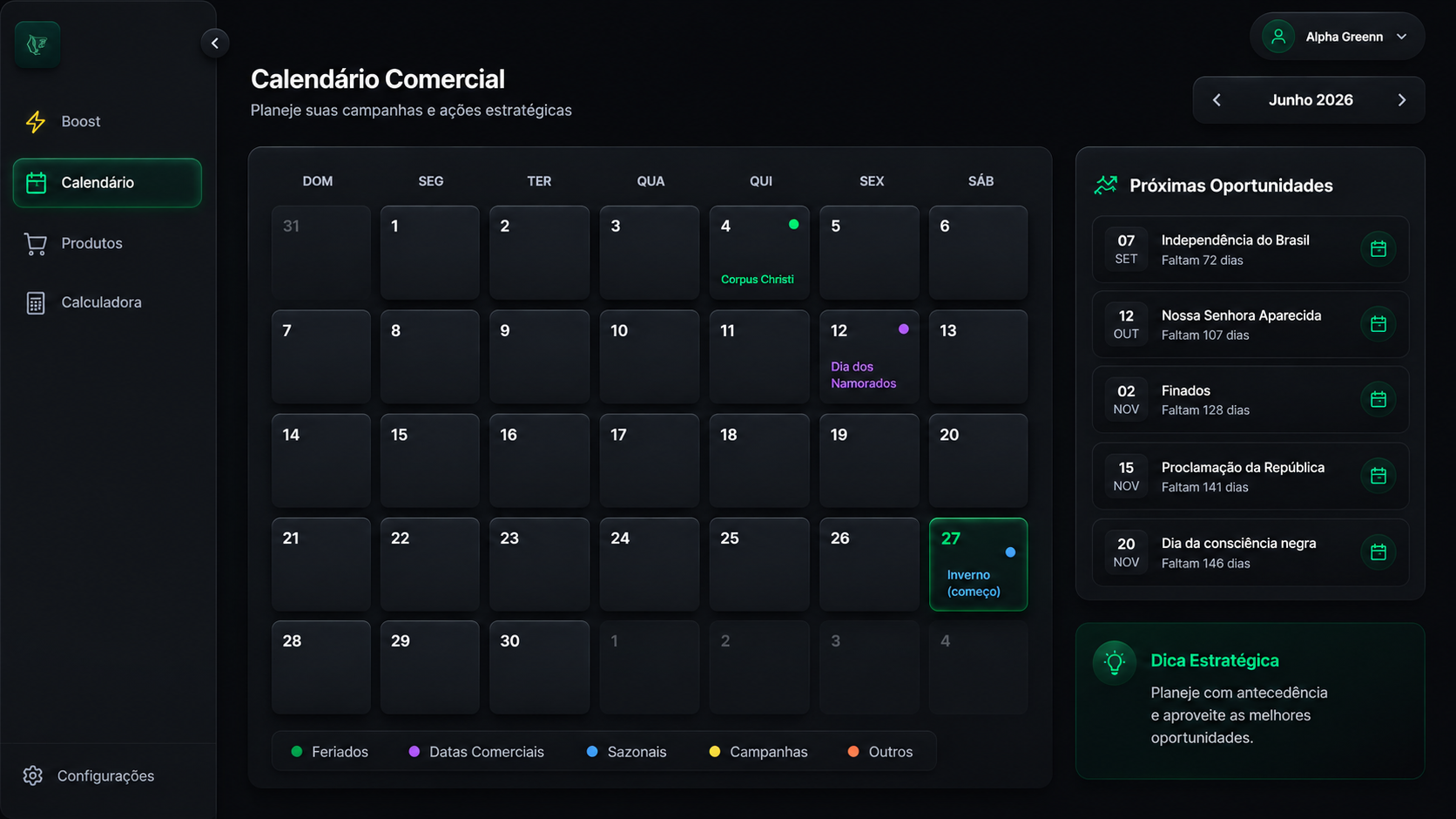Click the Dica Estratégica heading
Viewport: 1456px width, 819px height.
(x=1215, y=660)
